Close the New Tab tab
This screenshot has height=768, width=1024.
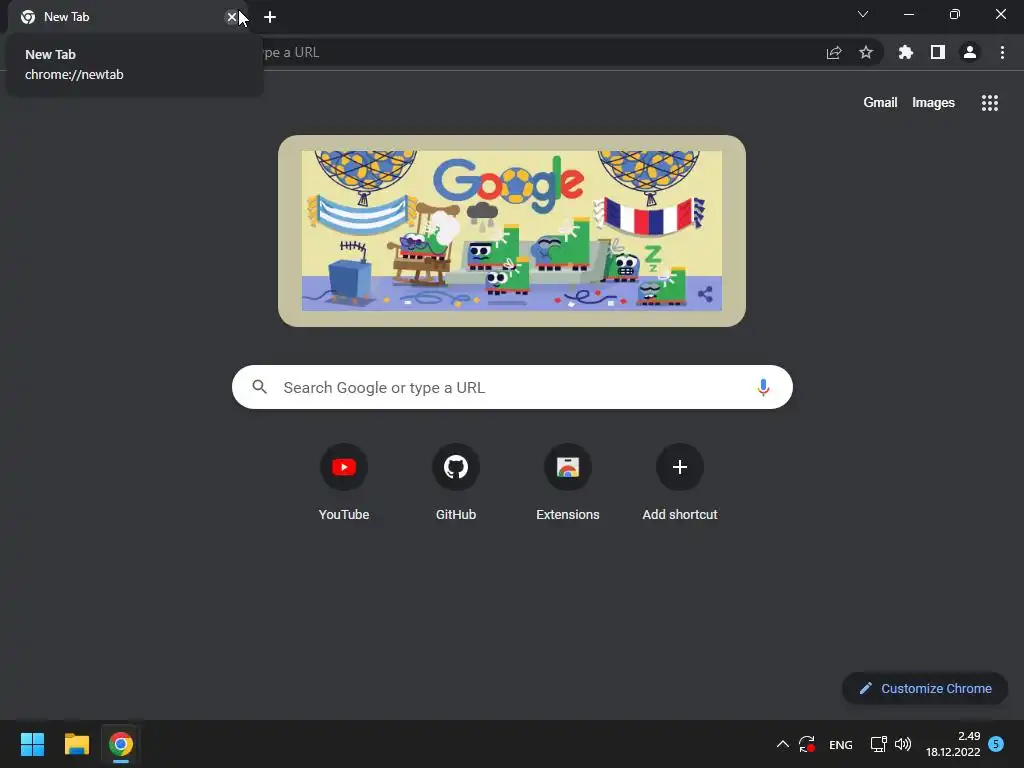[232, 17]
